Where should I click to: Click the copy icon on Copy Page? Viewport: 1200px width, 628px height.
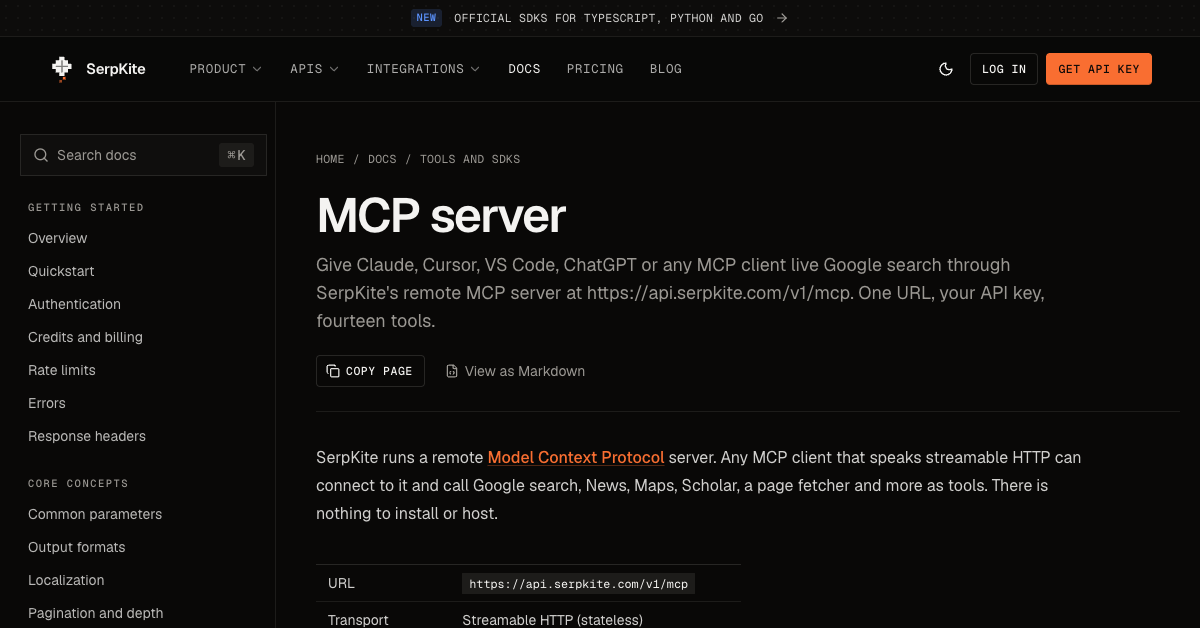click(x=333, y=371)
